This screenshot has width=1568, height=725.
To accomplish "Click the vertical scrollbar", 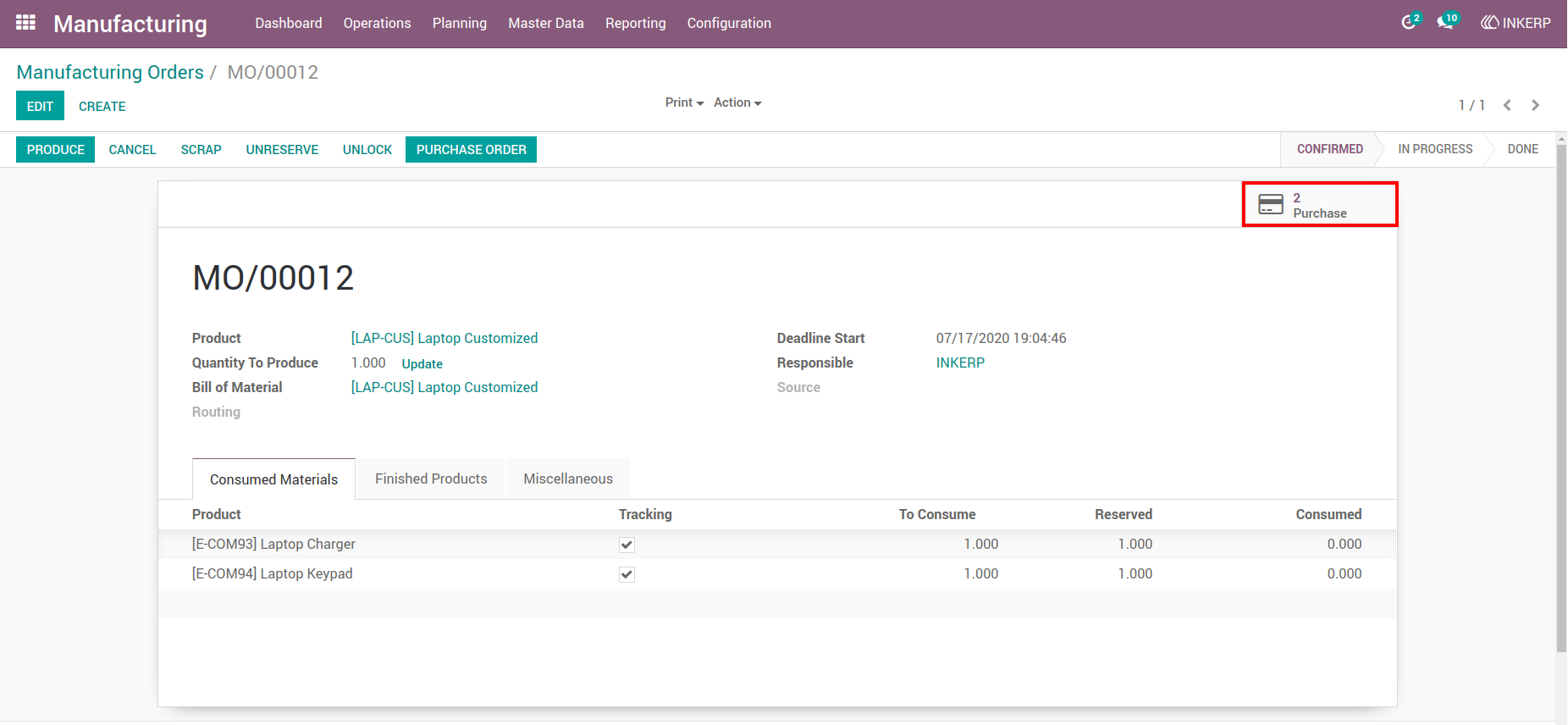I will click(x=1562, y=398).
